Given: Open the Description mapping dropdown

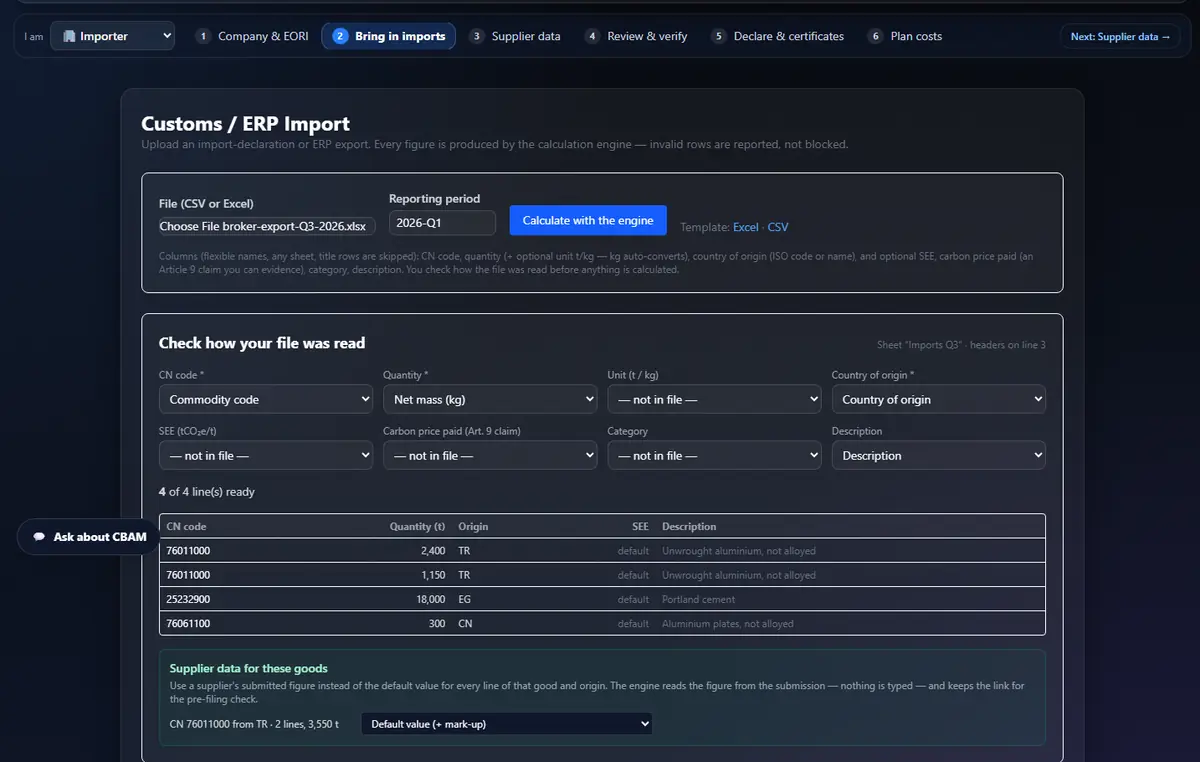Looking at the screenshot, I should (x=938, y=455).
